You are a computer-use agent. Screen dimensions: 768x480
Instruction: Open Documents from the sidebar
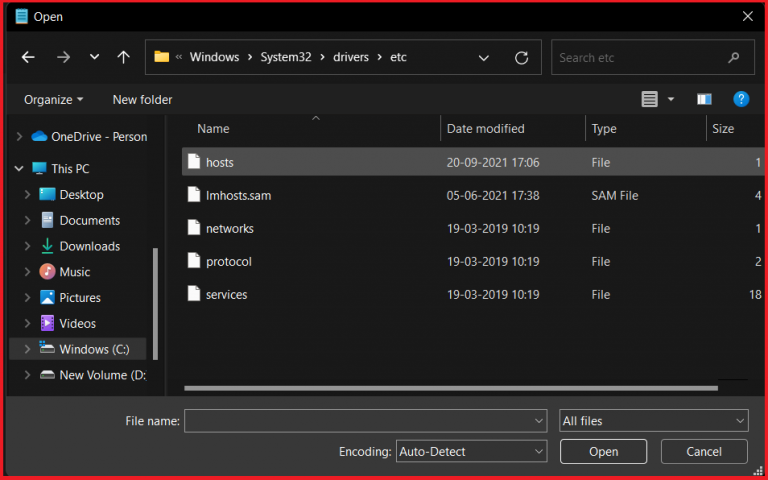point(80,220)
